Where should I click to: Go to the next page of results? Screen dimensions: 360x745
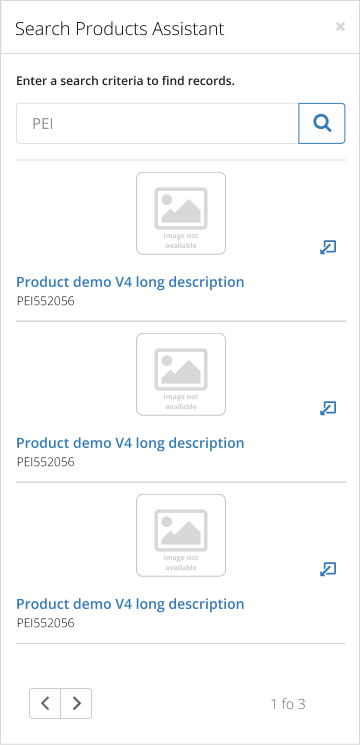click(x=76, y=703)
